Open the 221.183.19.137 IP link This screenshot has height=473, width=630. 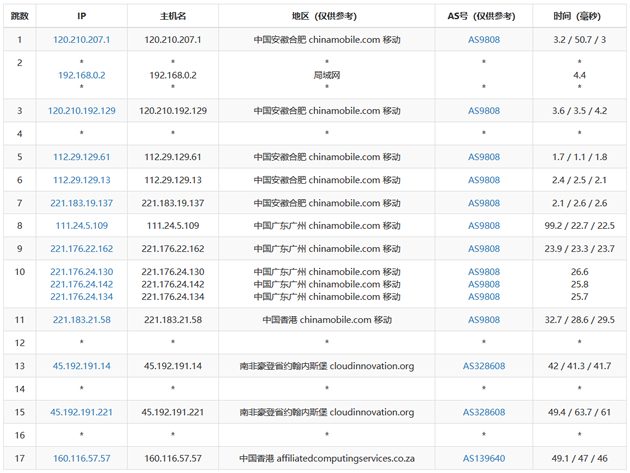(81, 203)
